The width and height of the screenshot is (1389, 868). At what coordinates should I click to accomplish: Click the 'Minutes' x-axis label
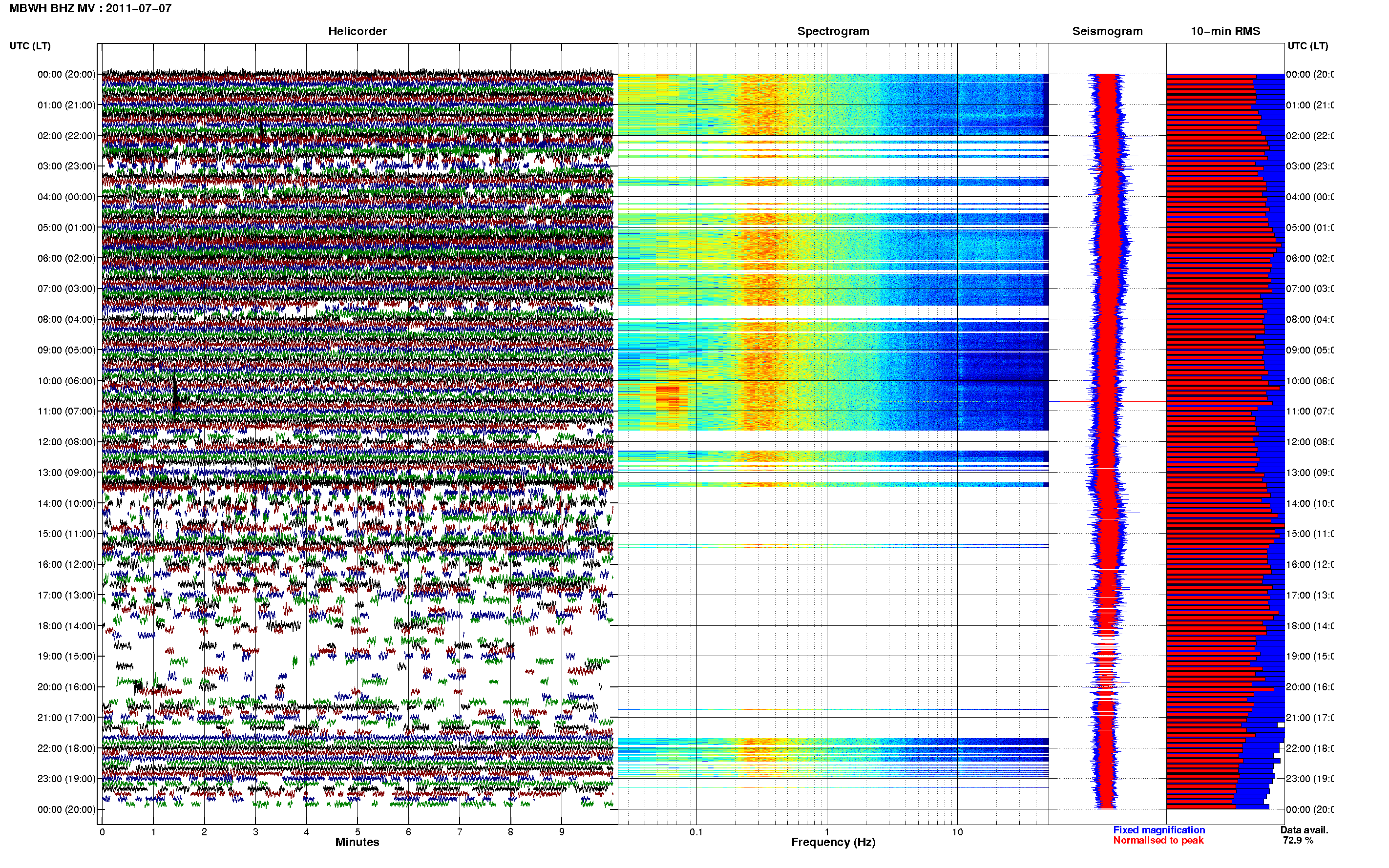(357, 842)
